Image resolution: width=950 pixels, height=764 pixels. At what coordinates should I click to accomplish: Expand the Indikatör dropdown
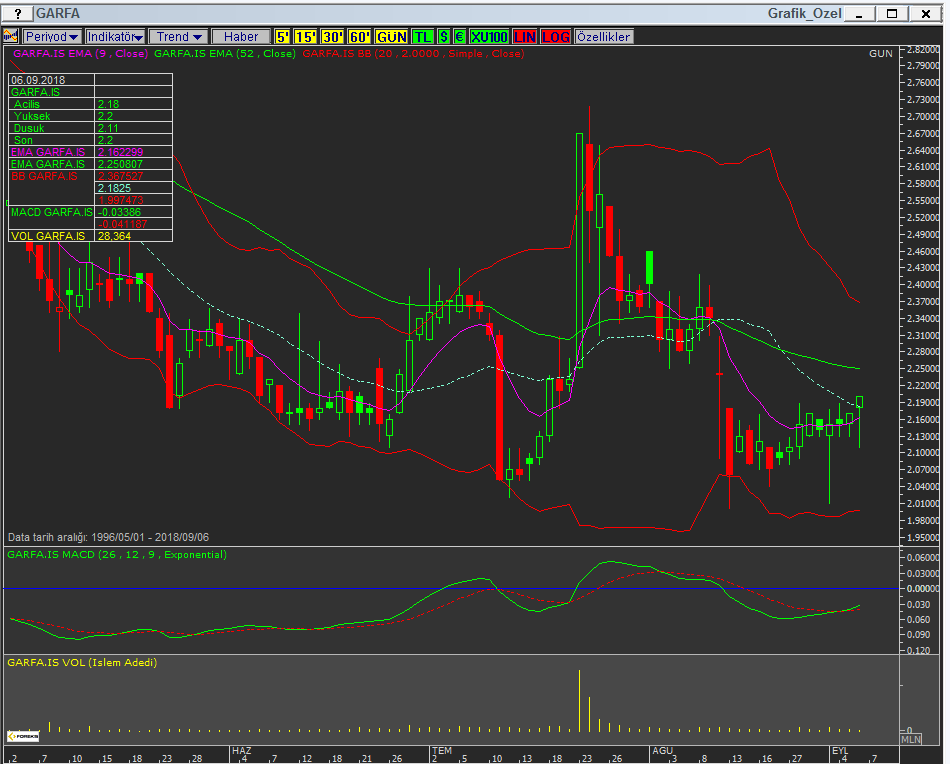coord(115,36)
